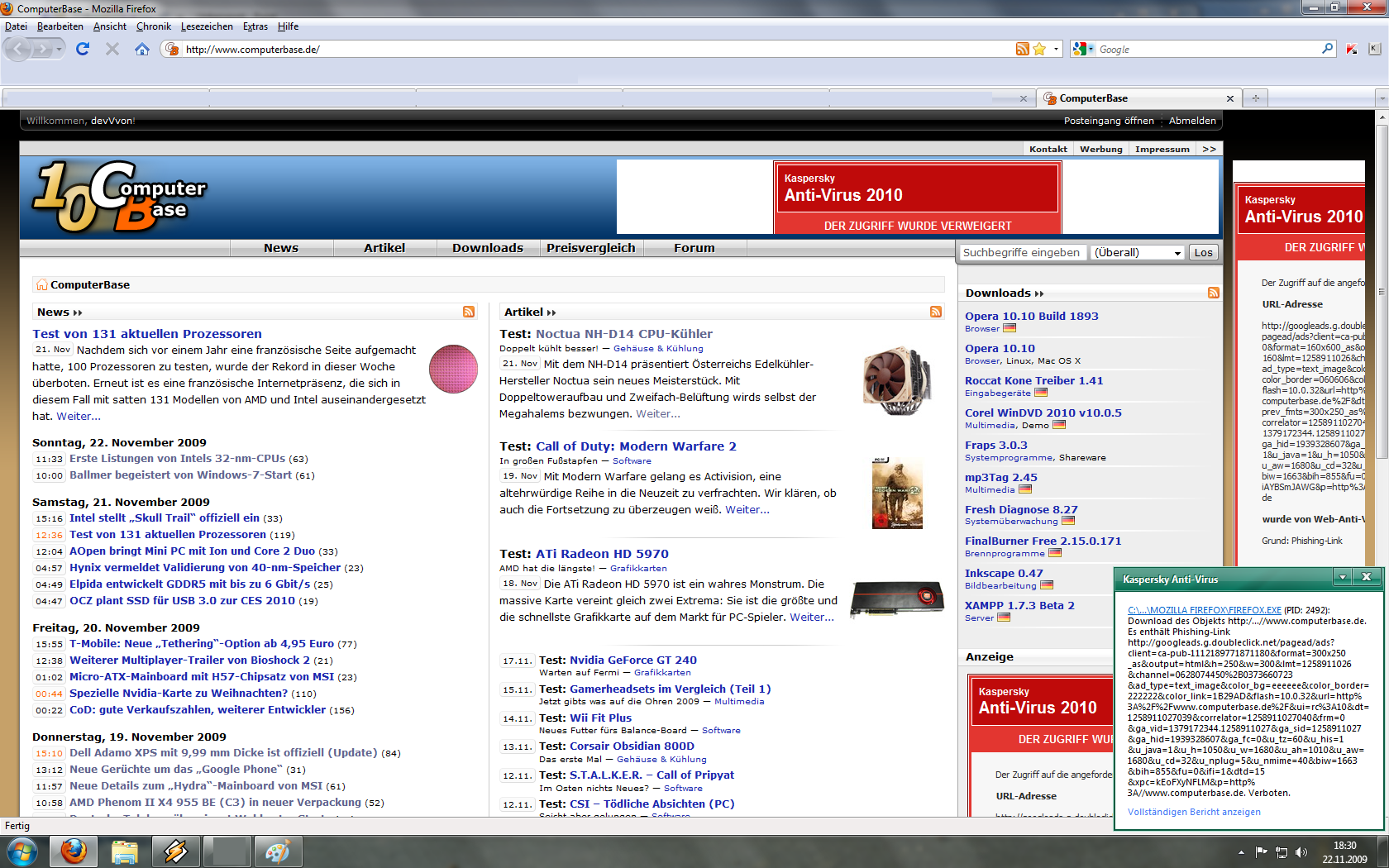Viewport: 1389px width, 868px height.
Task: Click the back navigation arrow
Action: click(17, 49)
